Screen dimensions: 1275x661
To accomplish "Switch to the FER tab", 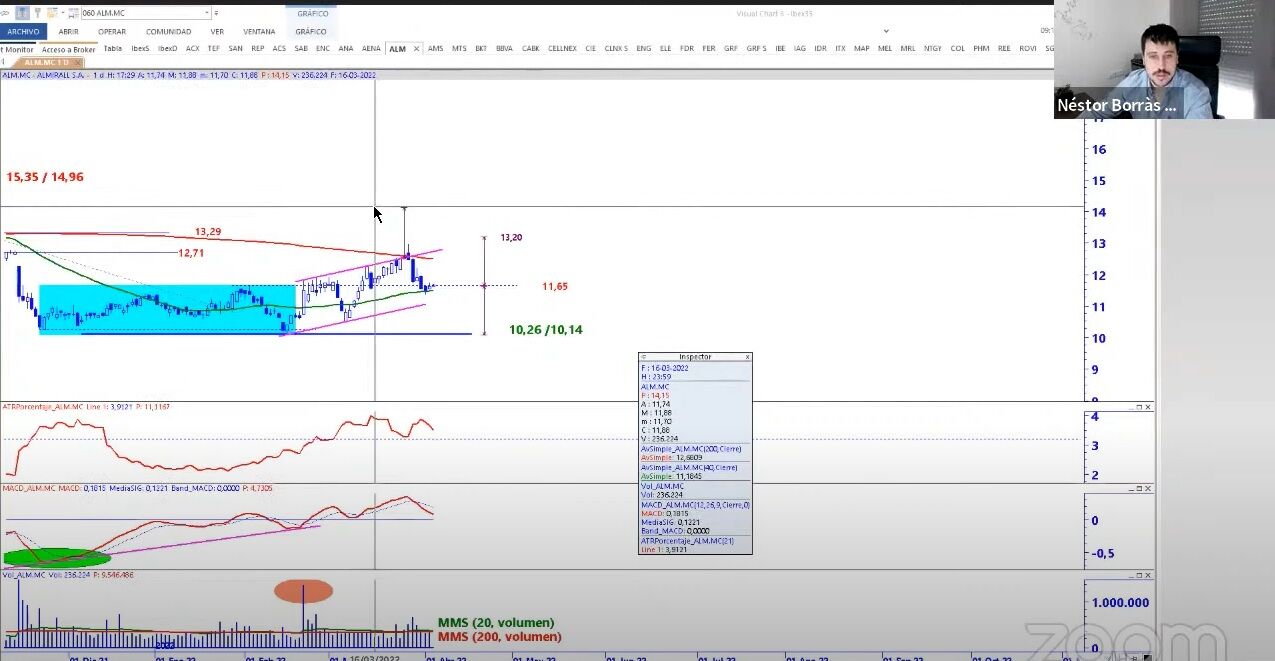I will pyautogui.click(x=709, y=48).
